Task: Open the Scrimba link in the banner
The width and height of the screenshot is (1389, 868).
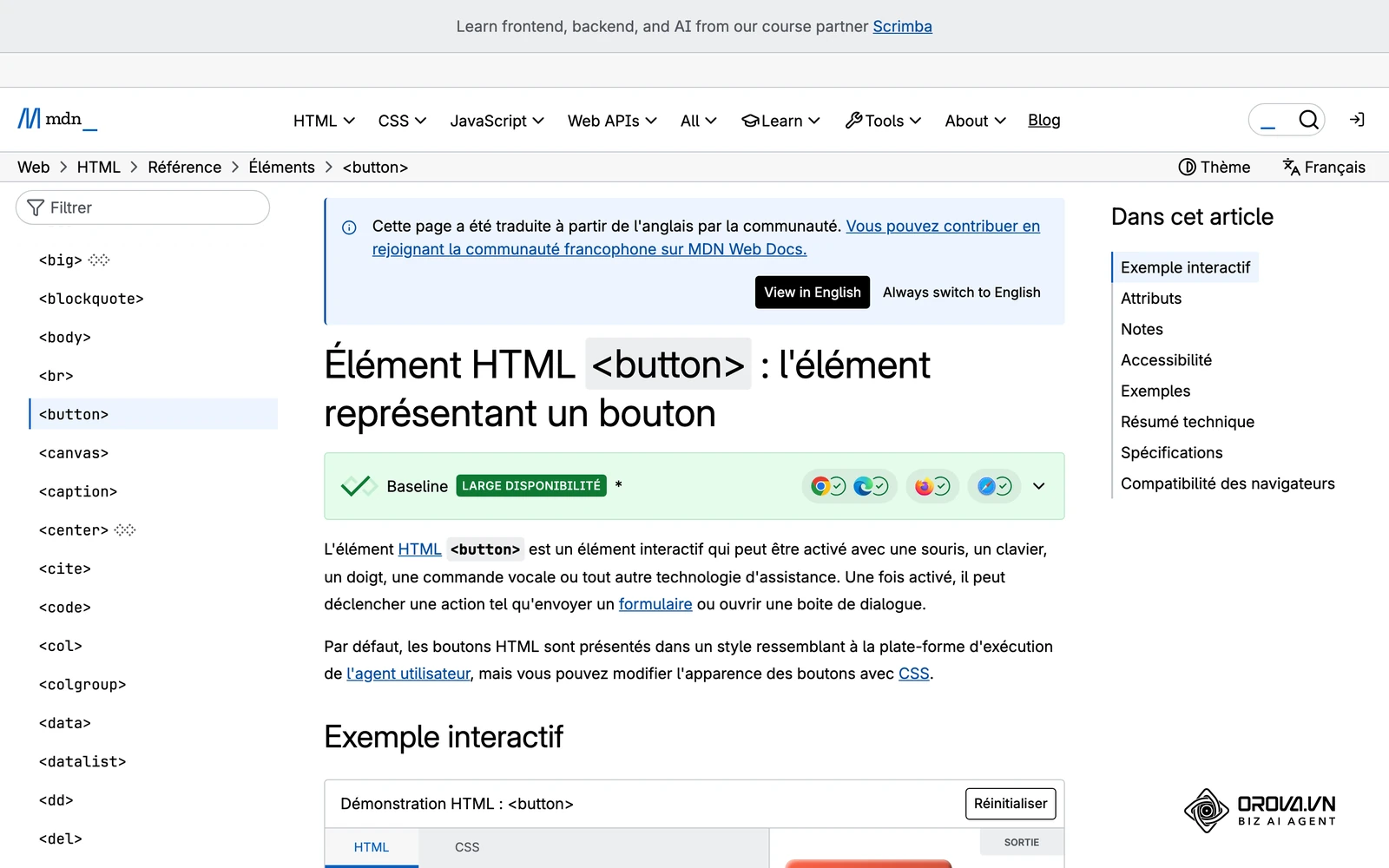Action: 902,26
